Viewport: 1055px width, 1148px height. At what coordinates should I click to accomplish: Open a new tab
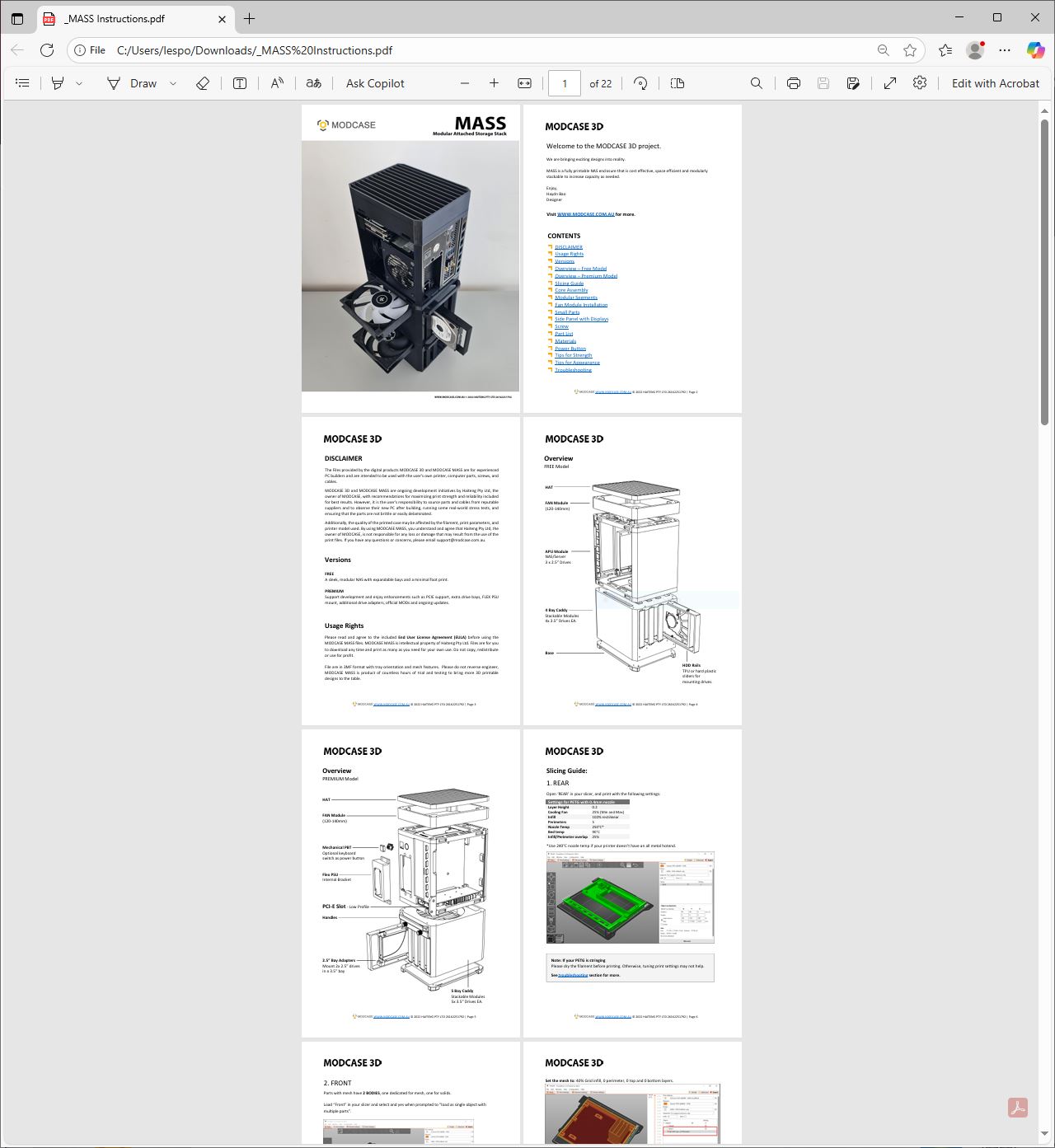pyautogui.click(x=250, y=18)
